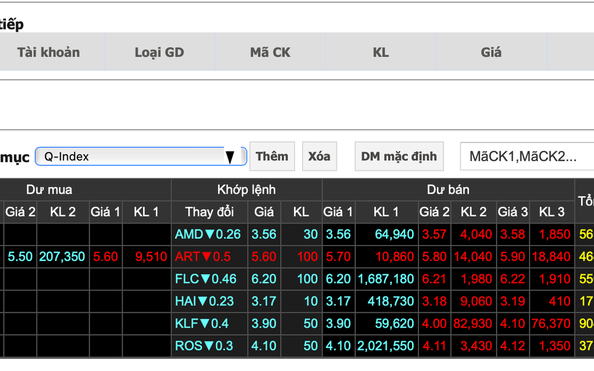Select the ART stock change cell
This screenshot has height=371, width=594.
pyautogui.click(x=209, y=257)
